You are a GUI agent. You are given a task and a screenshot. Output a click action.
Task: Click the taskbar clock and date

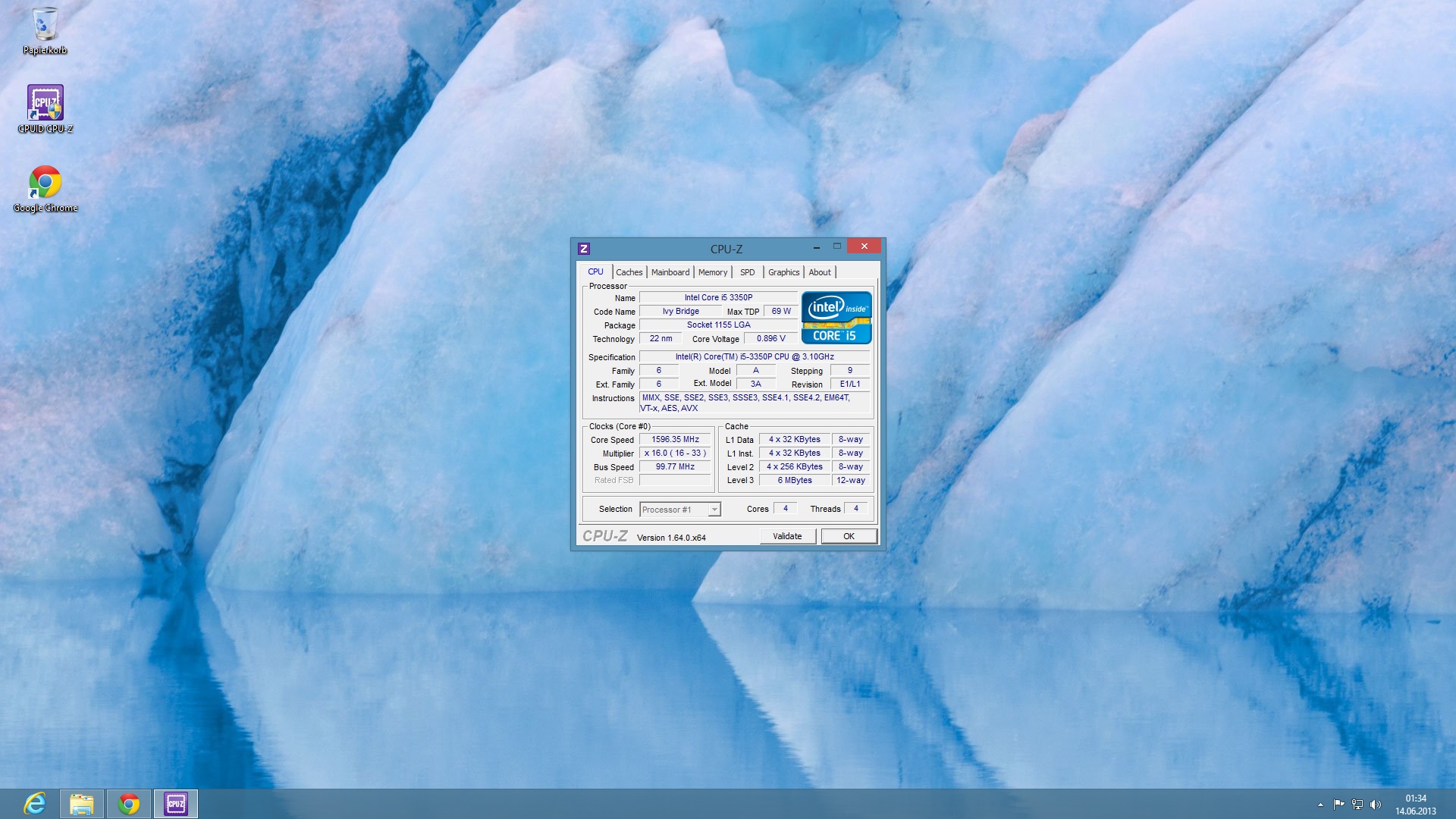(1415, 805)
